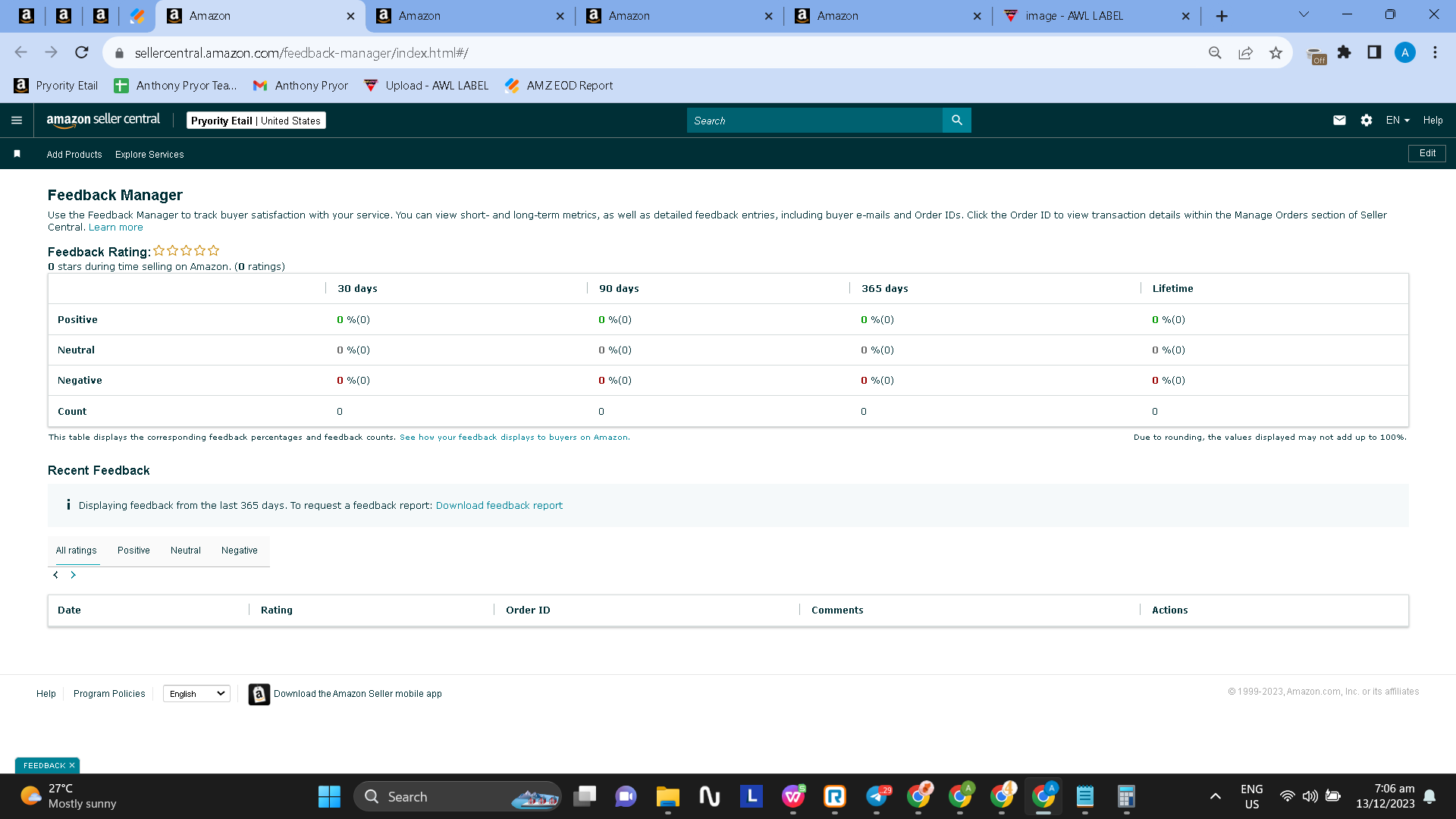Open Program Policies footer link
Viewport: 1456px width, 819px height.
109,694
